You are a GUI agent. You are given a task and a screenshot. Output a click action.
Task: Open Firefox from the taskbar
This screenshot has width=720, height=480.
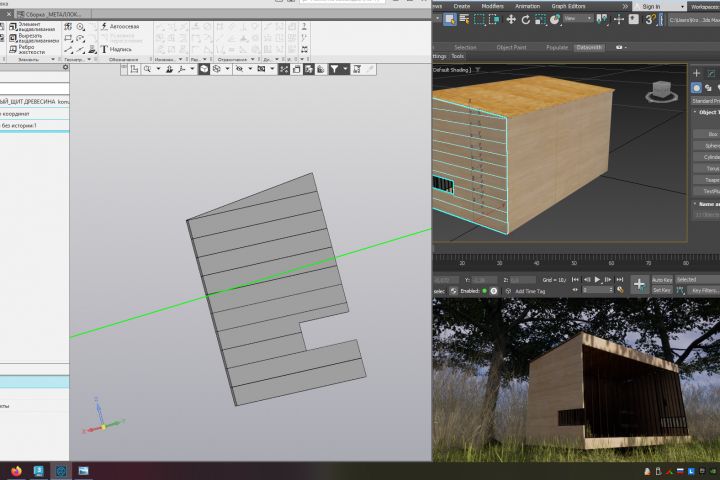(17, 471)
